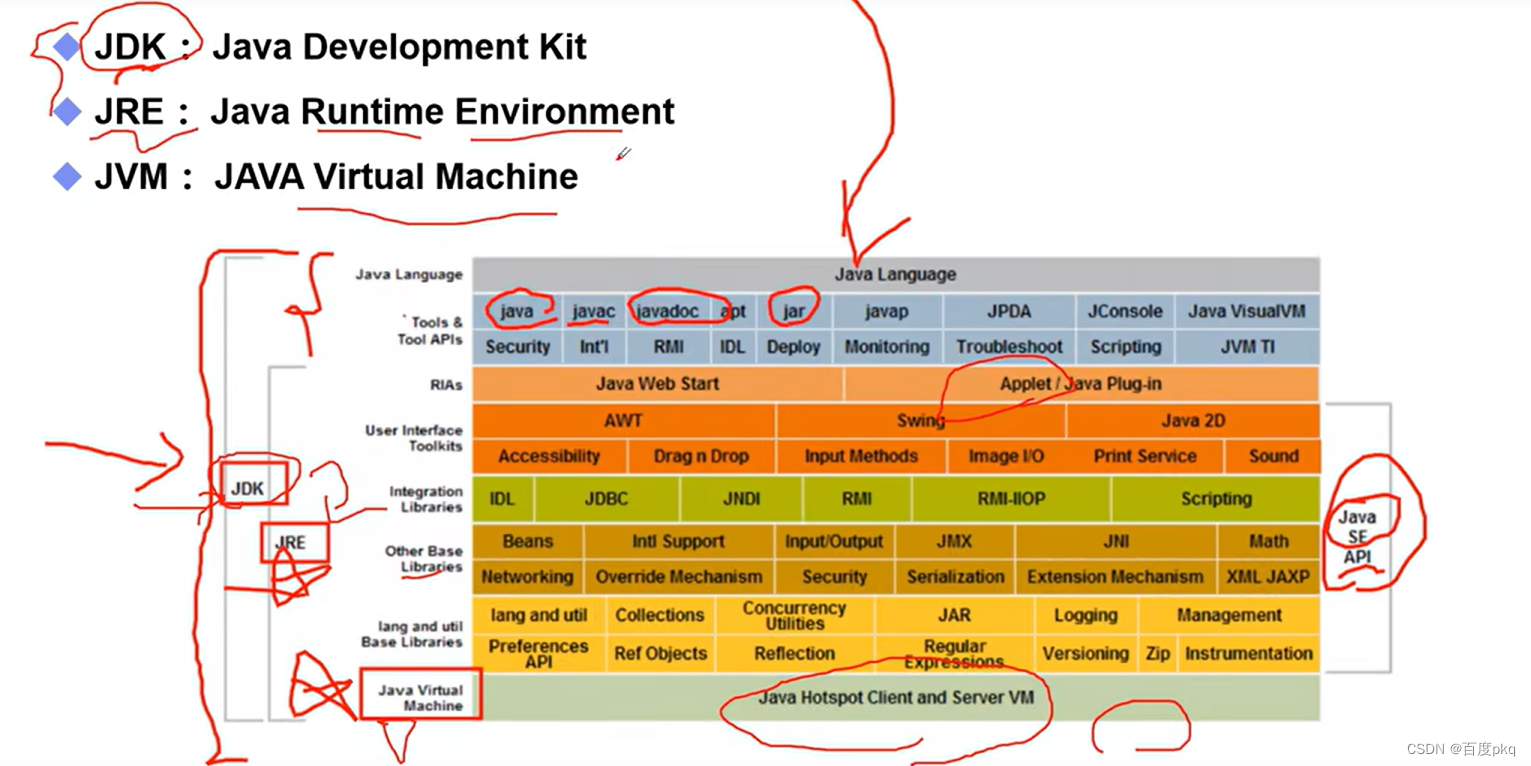Select the 'Swing' cell
The height and width of the screenshot is (766, 1531).
coord(921,421)
